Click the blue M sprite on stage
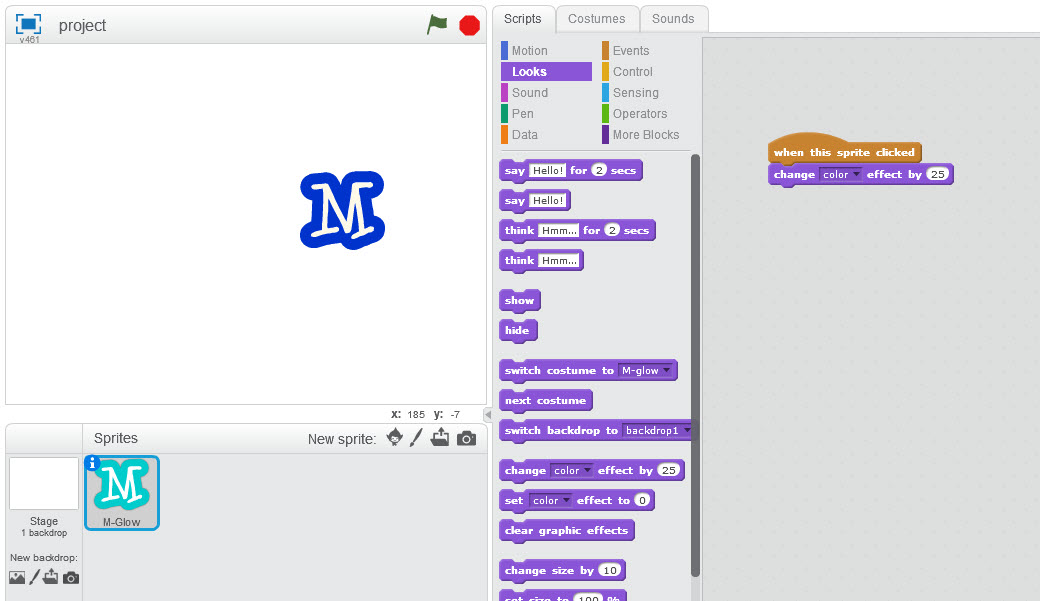Screen dimensions: 1040x601 click(x=342, y=210)
